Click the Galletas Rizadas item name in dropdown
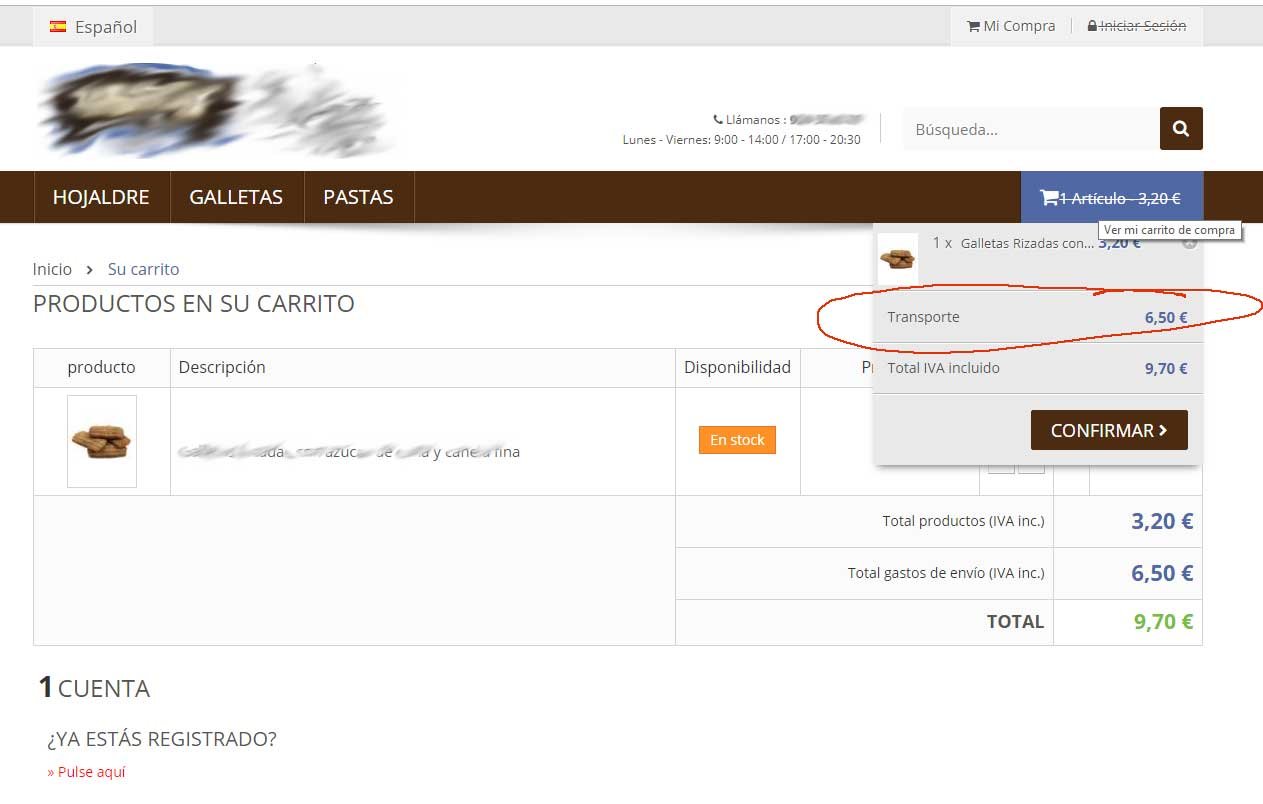Viewport: 1263px width, 804px height. pos(1027,243)
